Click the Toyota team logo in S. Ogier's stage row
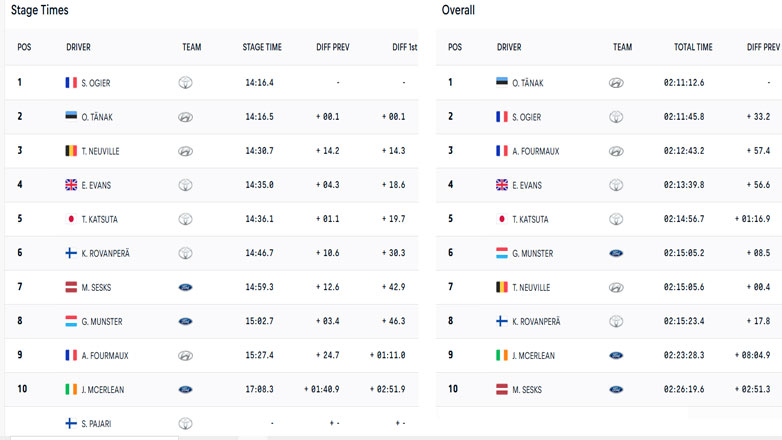The width and height of the screenshot is (782, 440). point(185,82)
